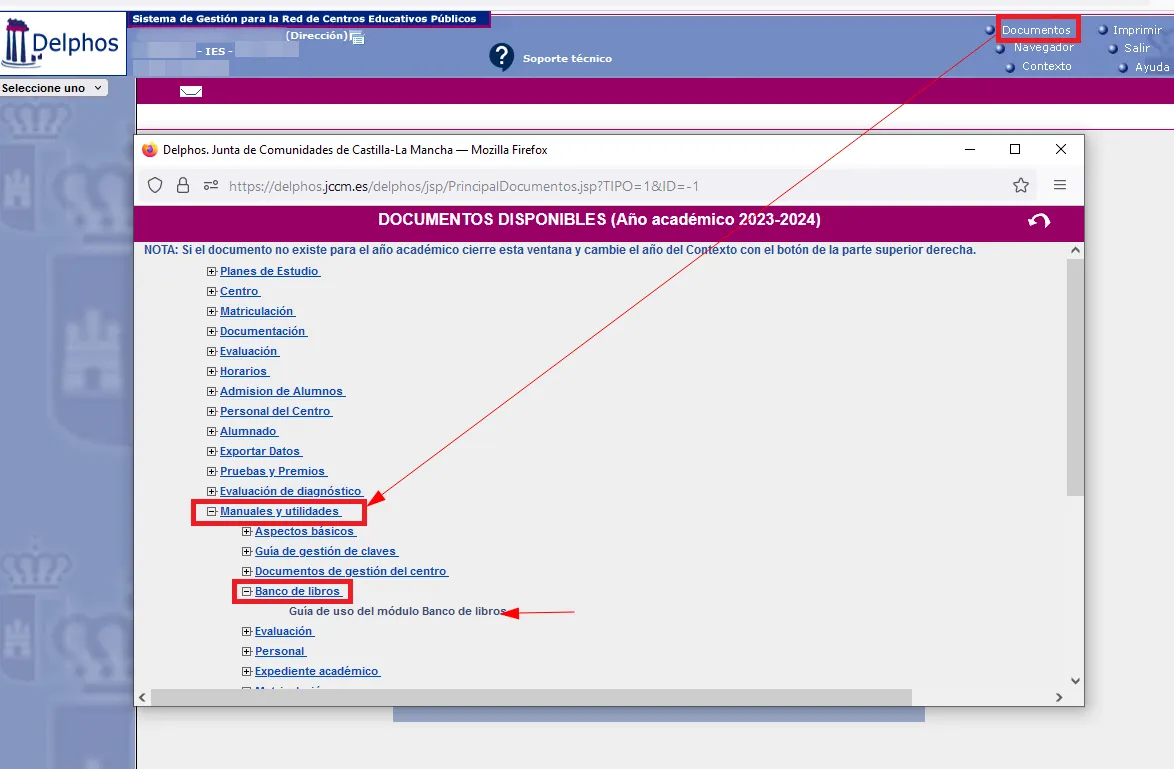Select Contexto in the top menu
The width and height of the screenshot is (1174, 769).
pos(1046,66)
